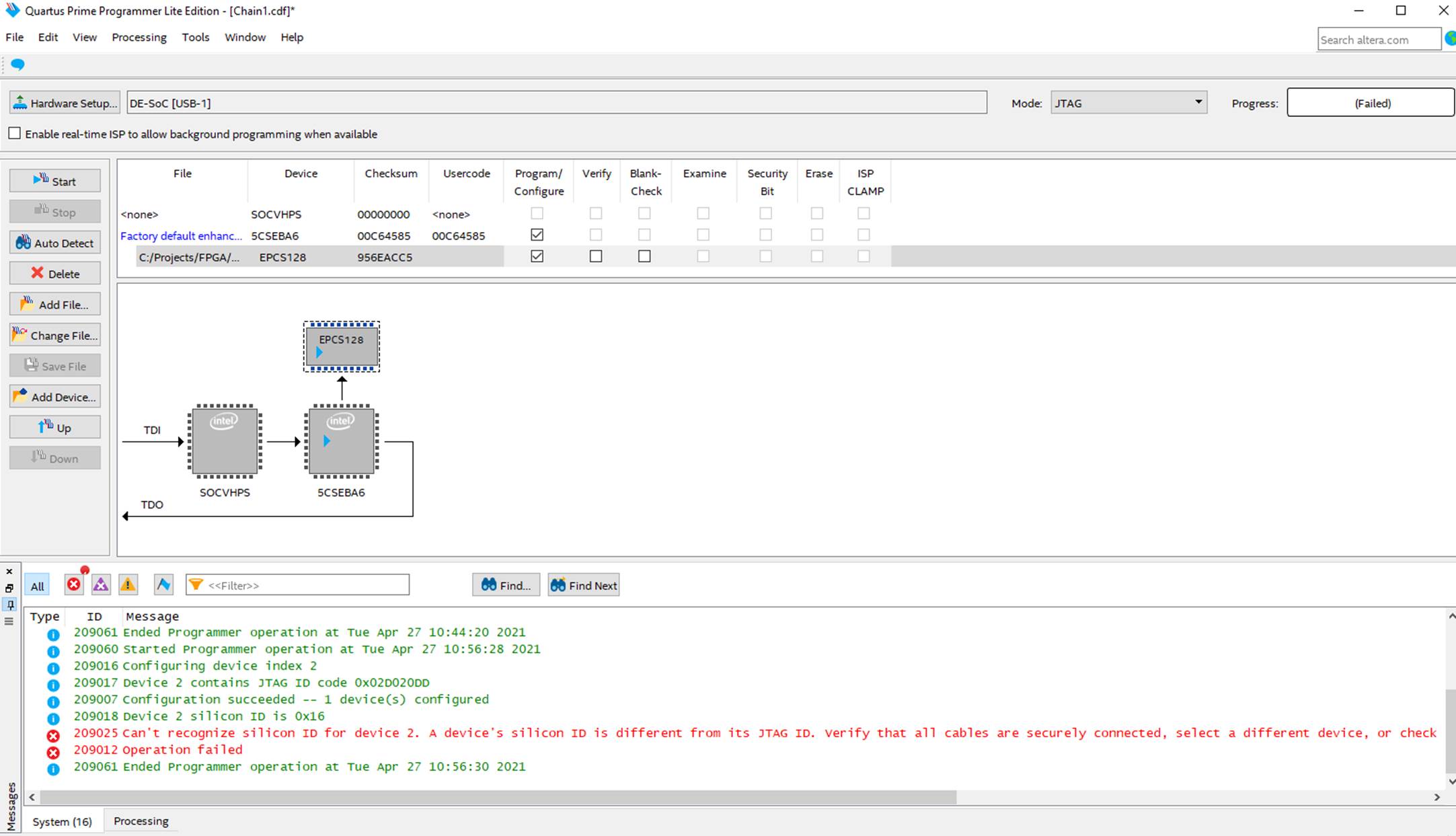Select All messages filter
The width and height of the screenshot is (1456, 836).
(x=37, y=585)
